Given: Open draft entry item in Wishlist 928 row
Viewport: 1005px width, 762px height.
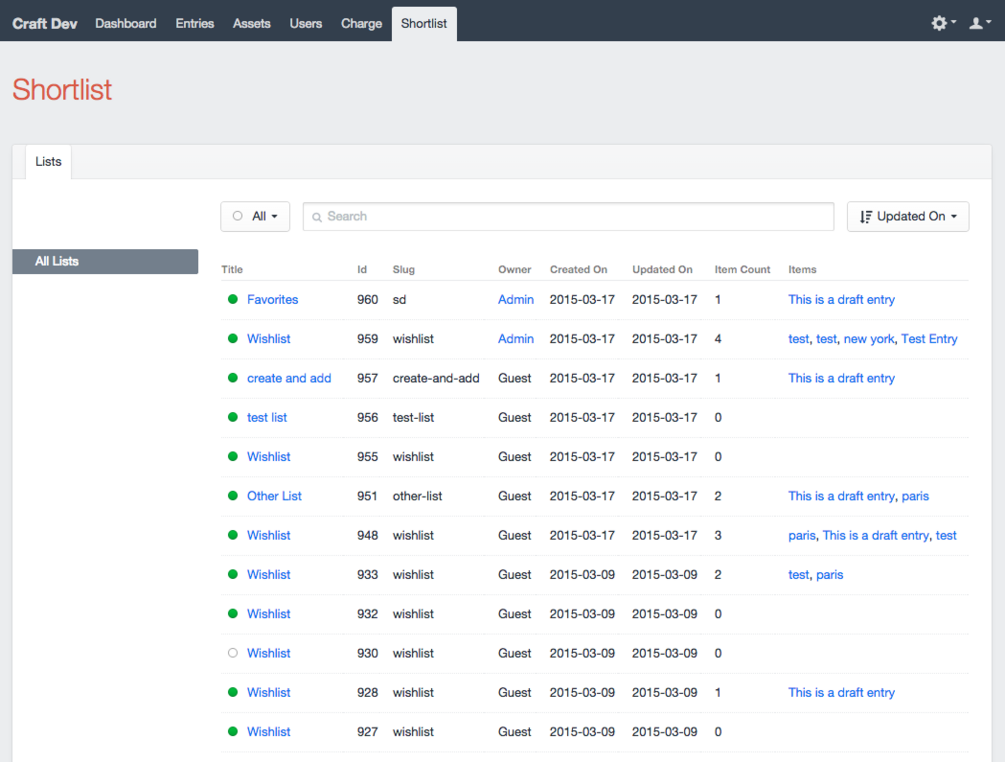Looking at the screenshot, I should coord(842,692).
